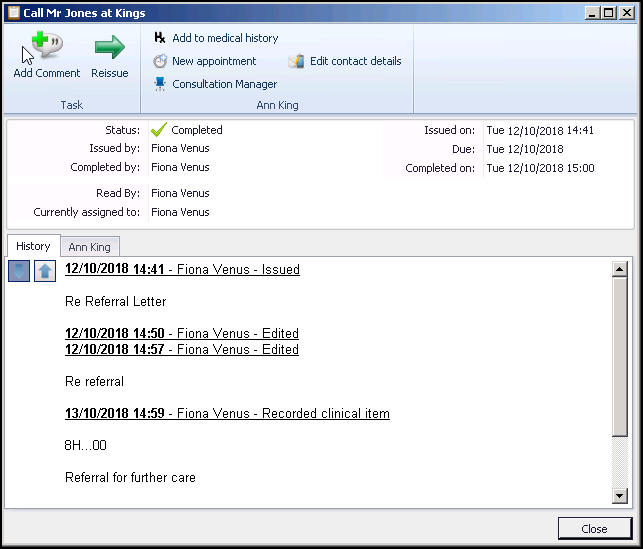Maximize the task window

[608, 13]
